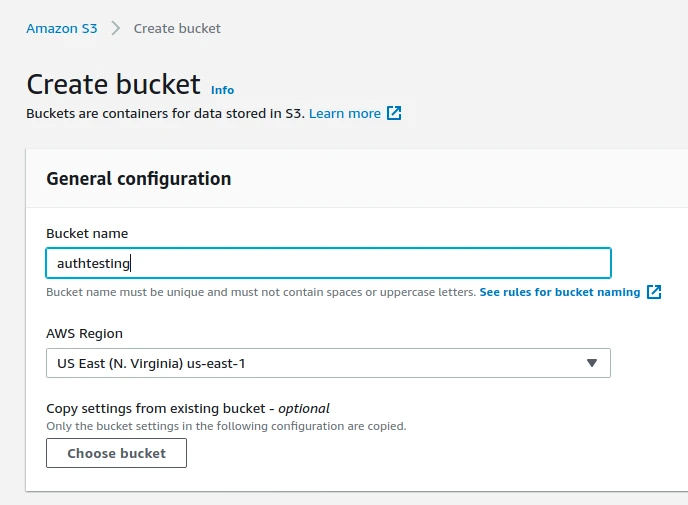
Task: Focus the Bucket name input field
Action: pos(328,263)
